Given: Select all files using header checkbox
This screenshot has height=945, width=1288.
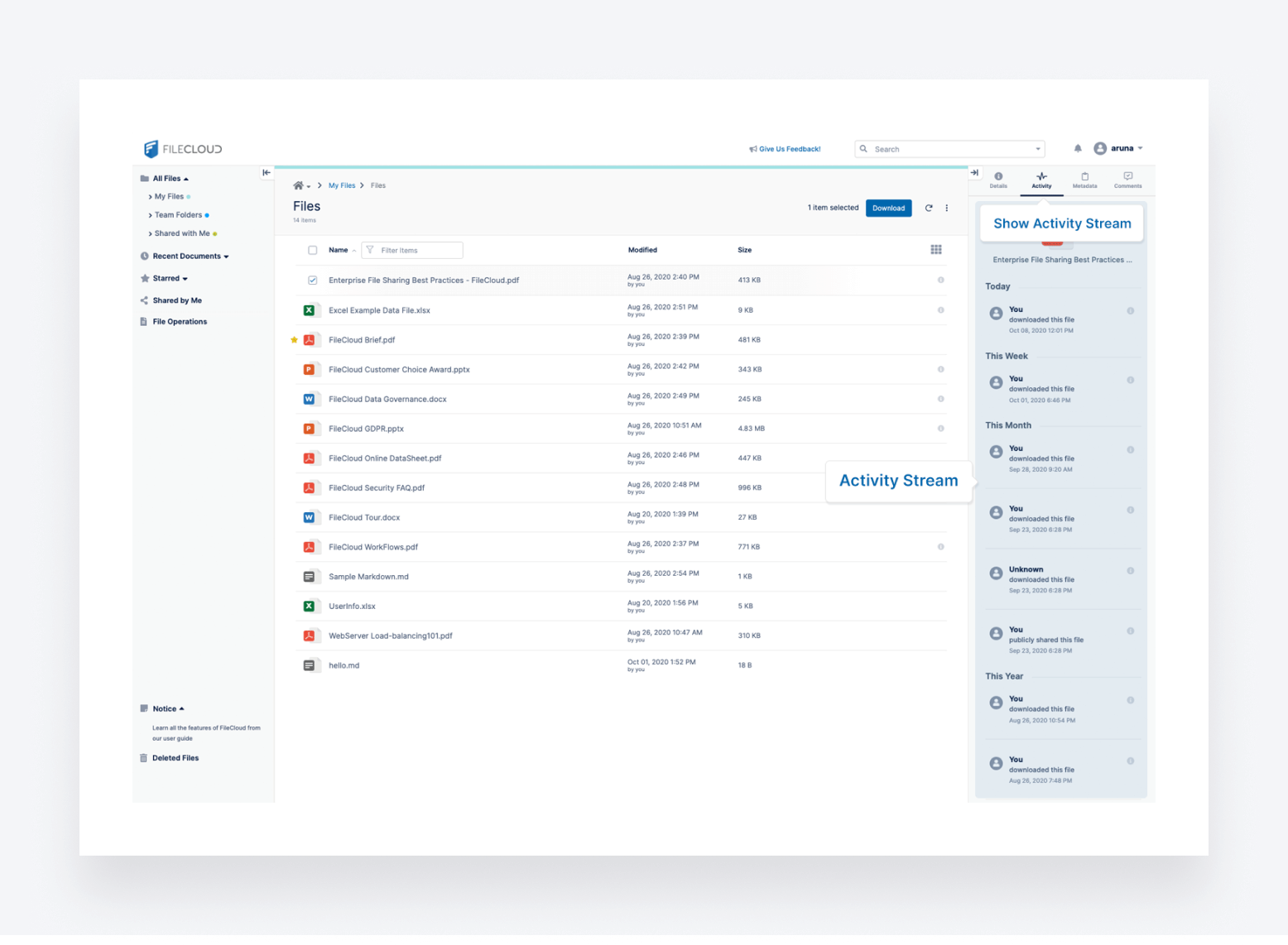Looking at the screenshot, I should pos(312,249).
